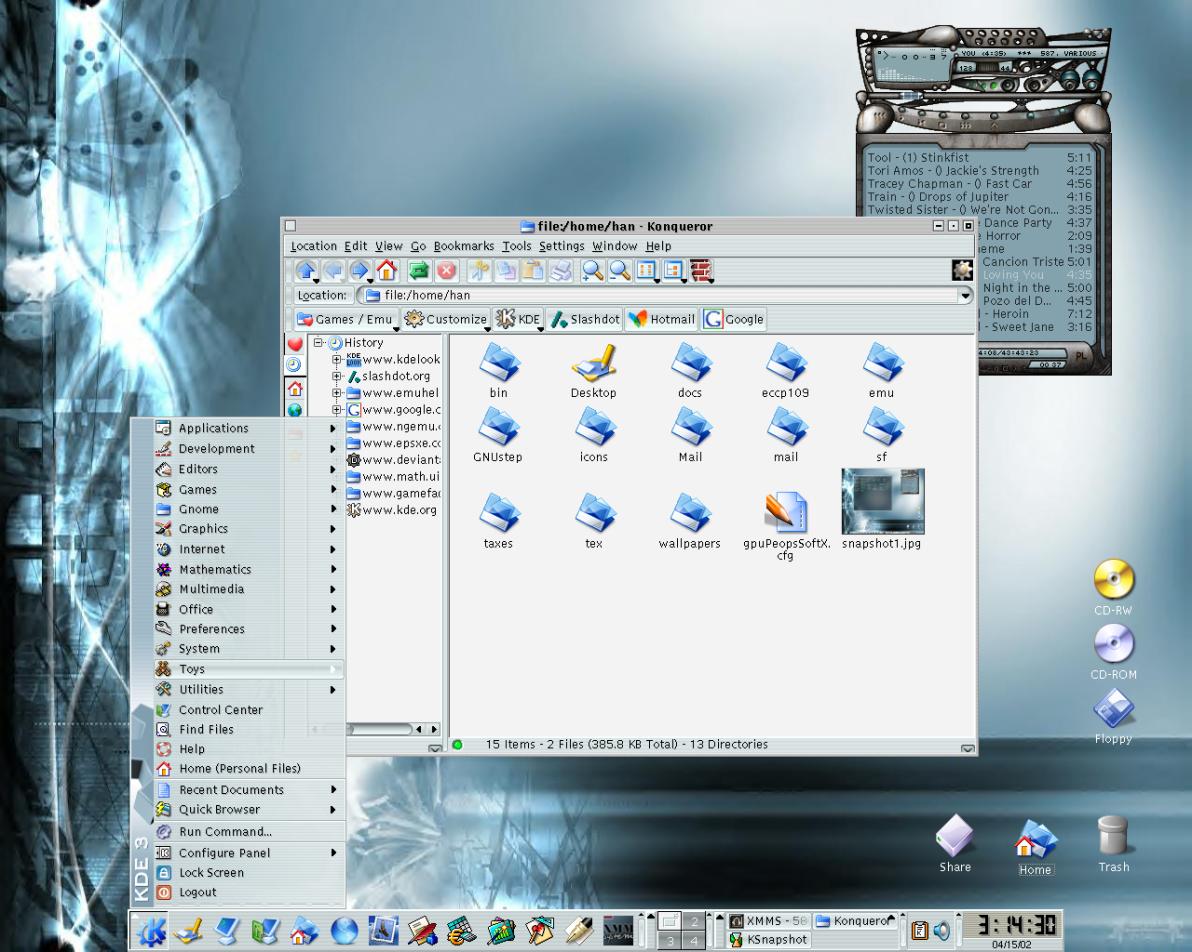This screenshot has height=952, width=1192.
Task: Expand the www.kdelook history entry
Action: (x=336, y=359)
